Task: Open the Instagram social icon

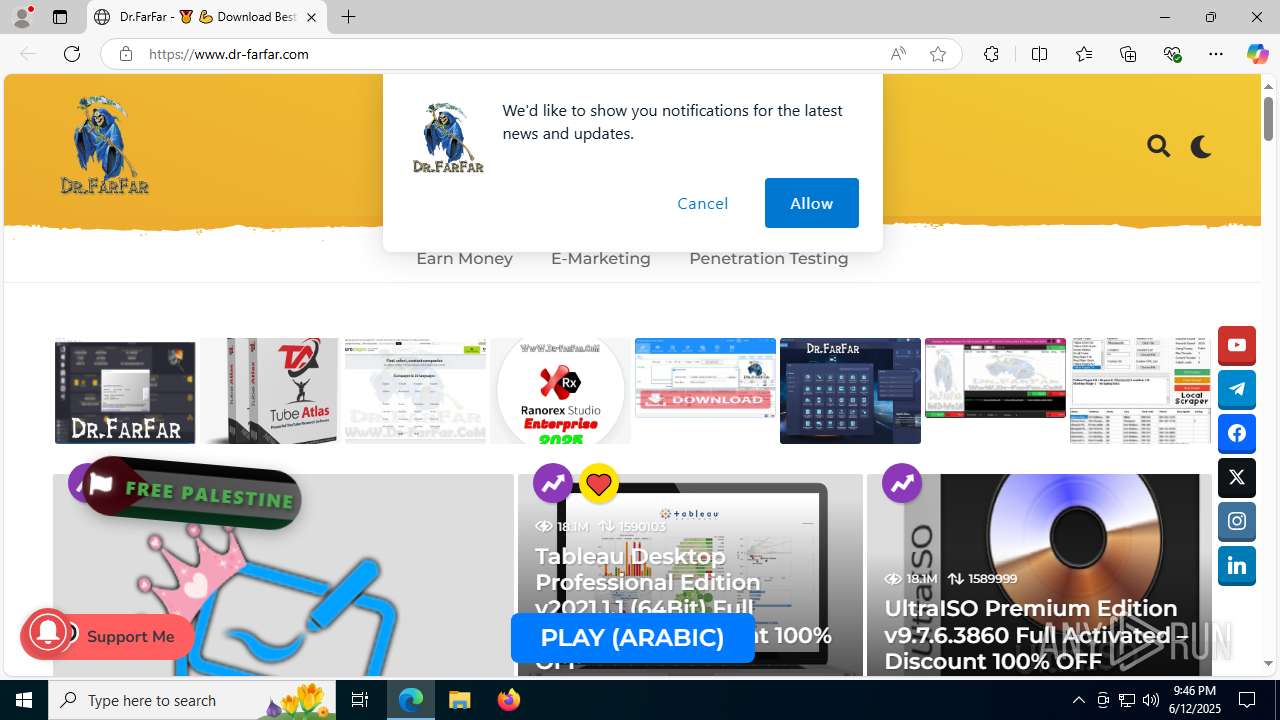Action: coord(1237,521)
